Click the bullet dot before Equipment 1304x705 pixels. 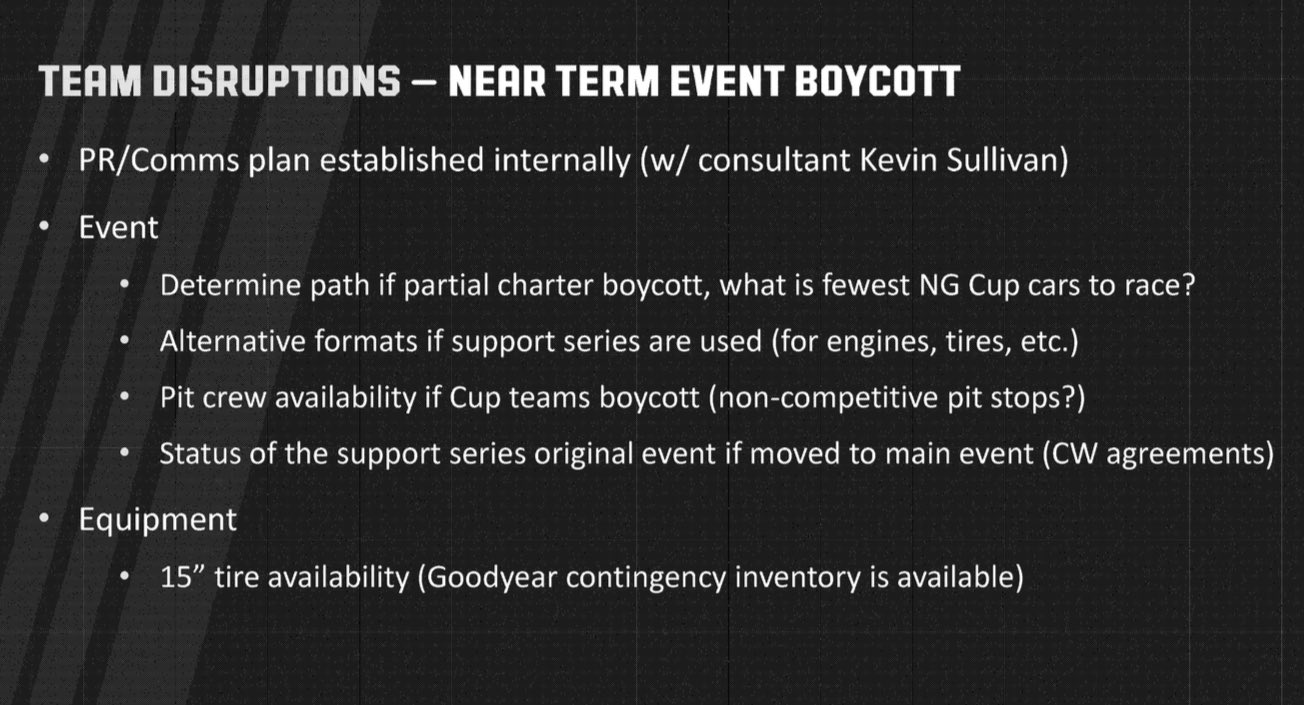coord(44,520)
